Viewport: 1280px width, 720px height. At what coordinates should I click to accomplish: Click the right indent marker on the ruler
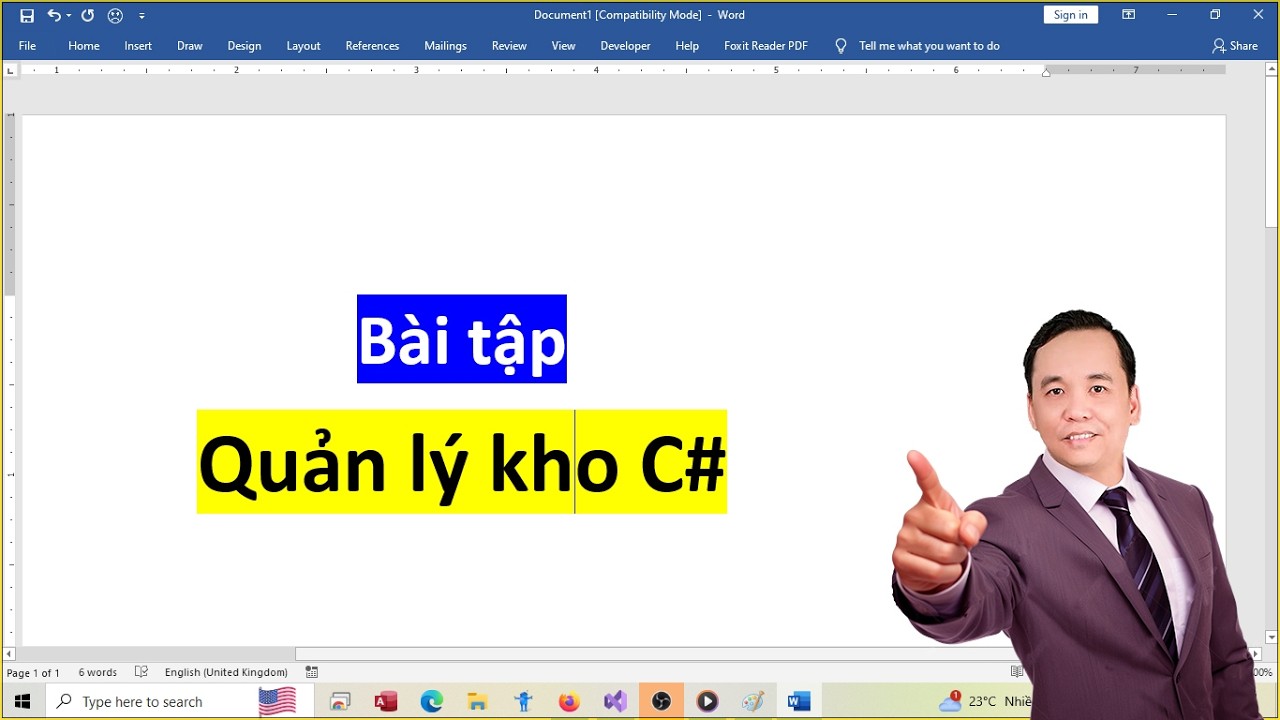pyautogui.click(x=1046, y=72)
